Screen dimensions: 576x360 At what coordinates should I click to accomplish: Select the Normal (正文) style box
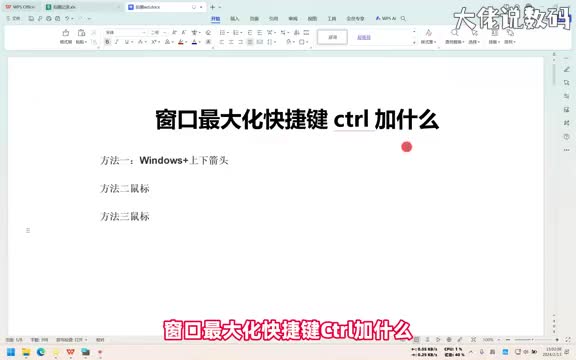(332, 37)
